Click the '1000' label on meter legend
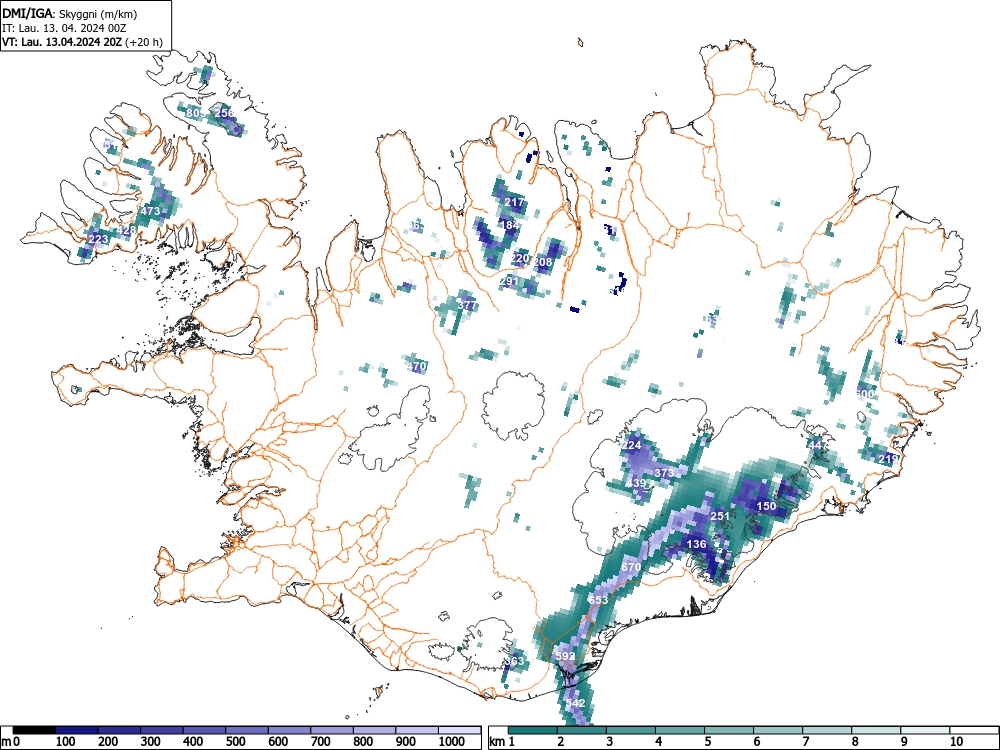 pyautogui.click(x=452, y=742)
